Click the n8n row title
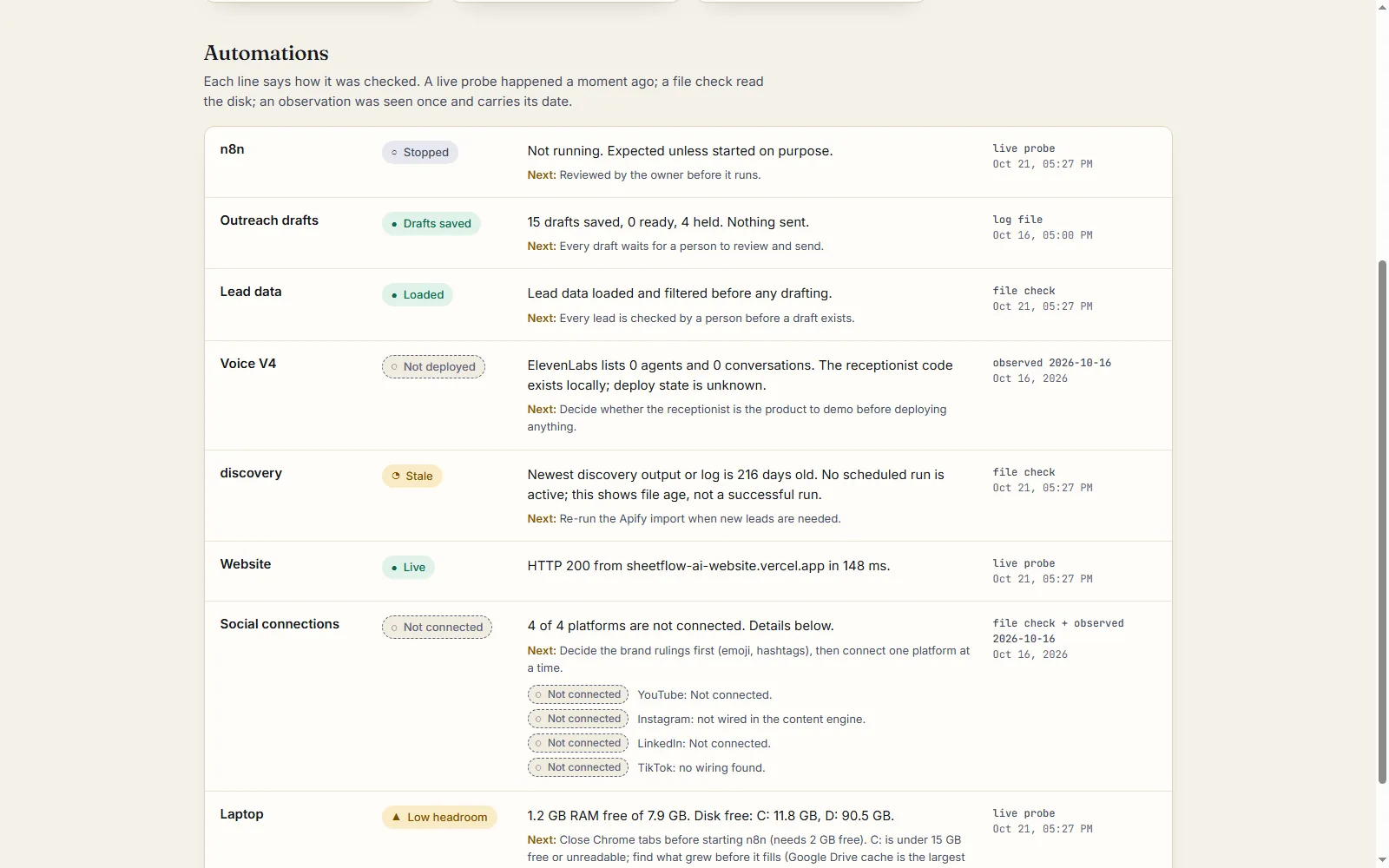 point(232,149)
